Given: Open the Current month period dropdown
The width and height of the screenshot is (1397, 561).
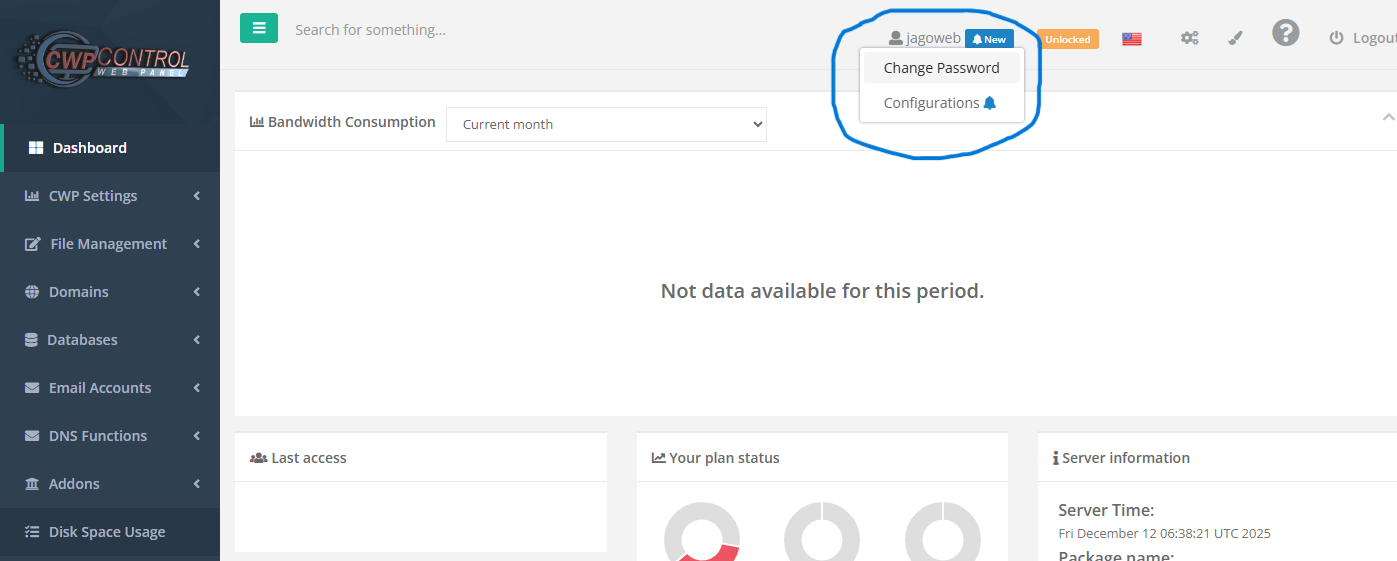Looking at the screenshot, I should [606, 124].
